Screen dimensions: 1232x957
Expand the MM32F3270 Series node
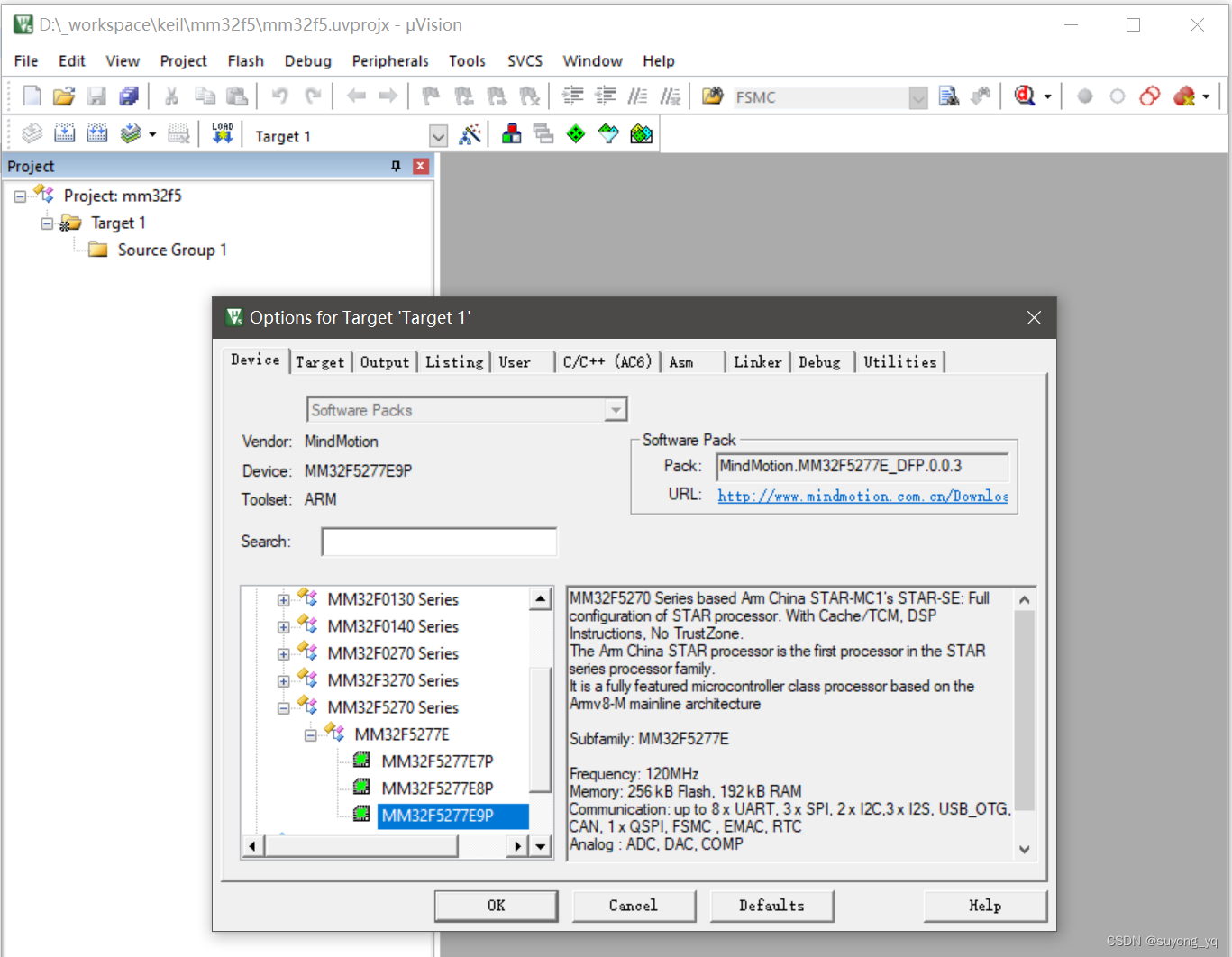[x=283, y=680]
